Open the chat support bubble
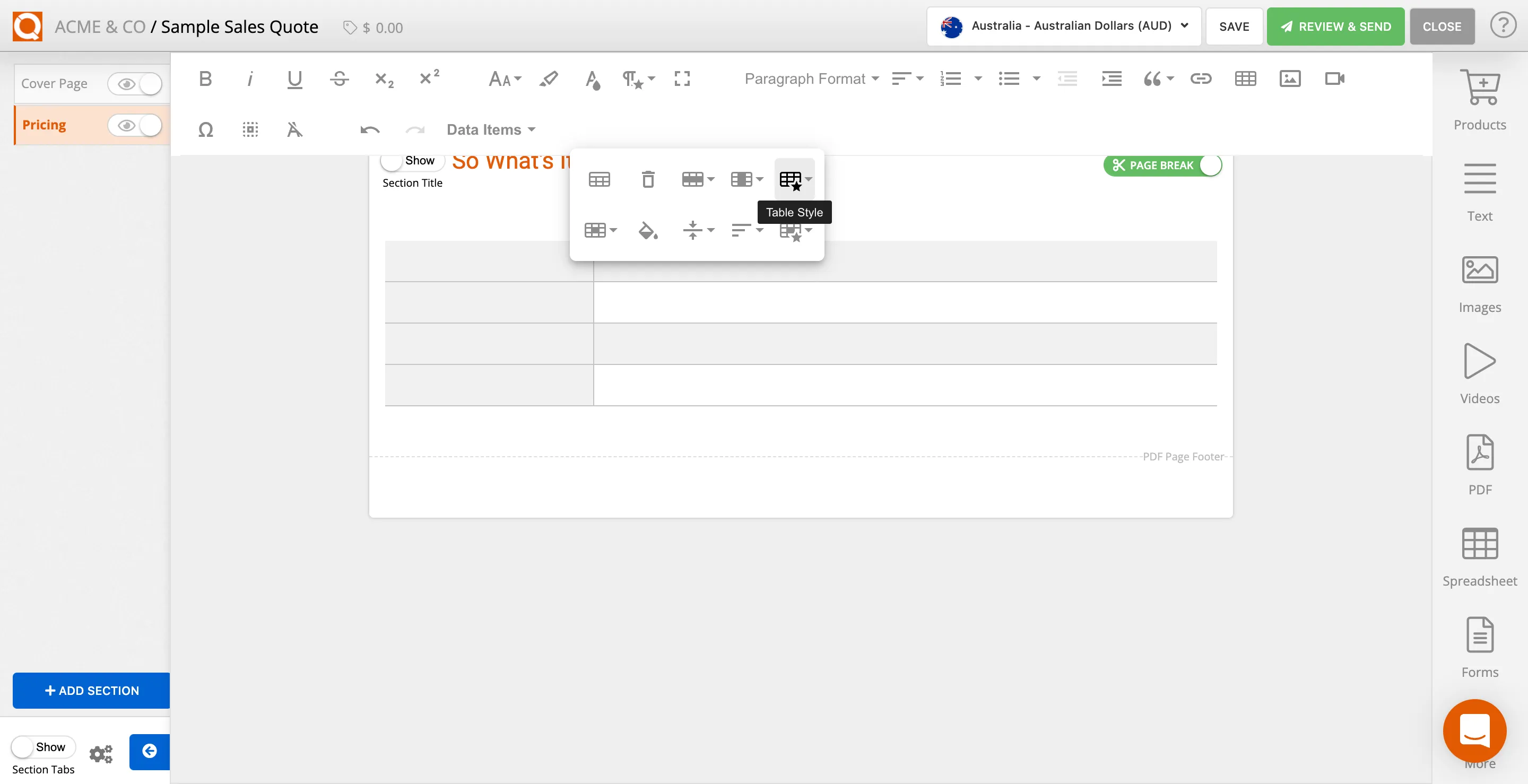The image size is (1528, 784). 1475,730
